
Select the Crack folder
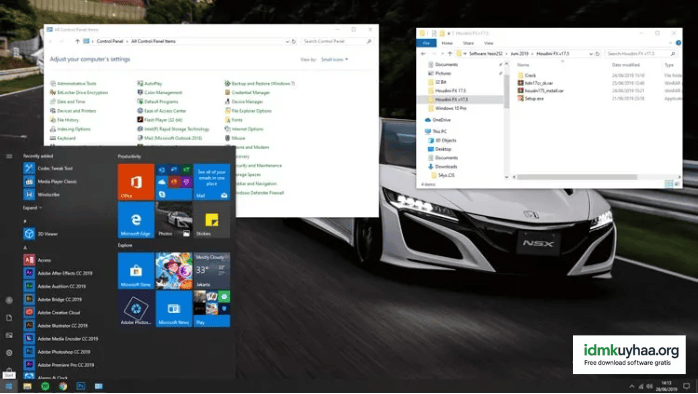(527, 75)
